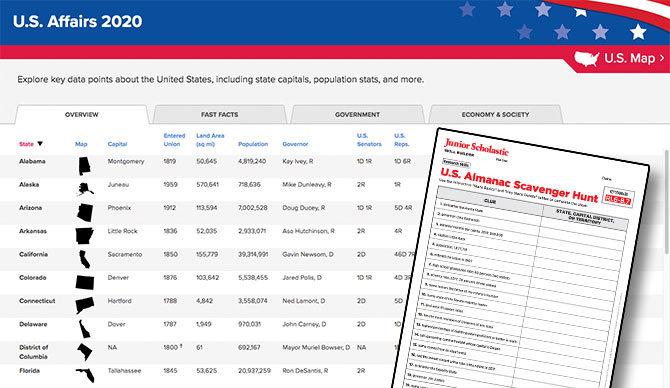Click the Delaware state shape icon
This screenshot has height=388, width=670.
(85, 329)
